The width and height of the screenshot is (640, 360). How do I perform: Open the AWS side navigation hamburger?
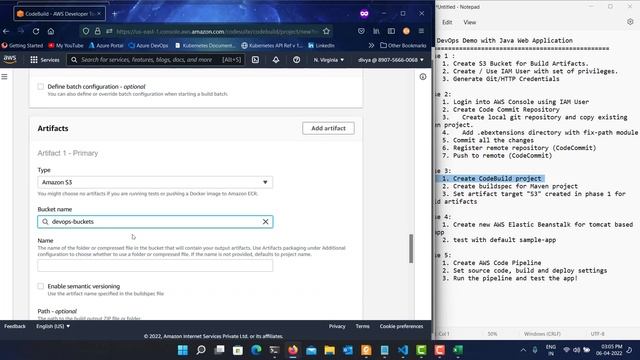pos(4,77)
